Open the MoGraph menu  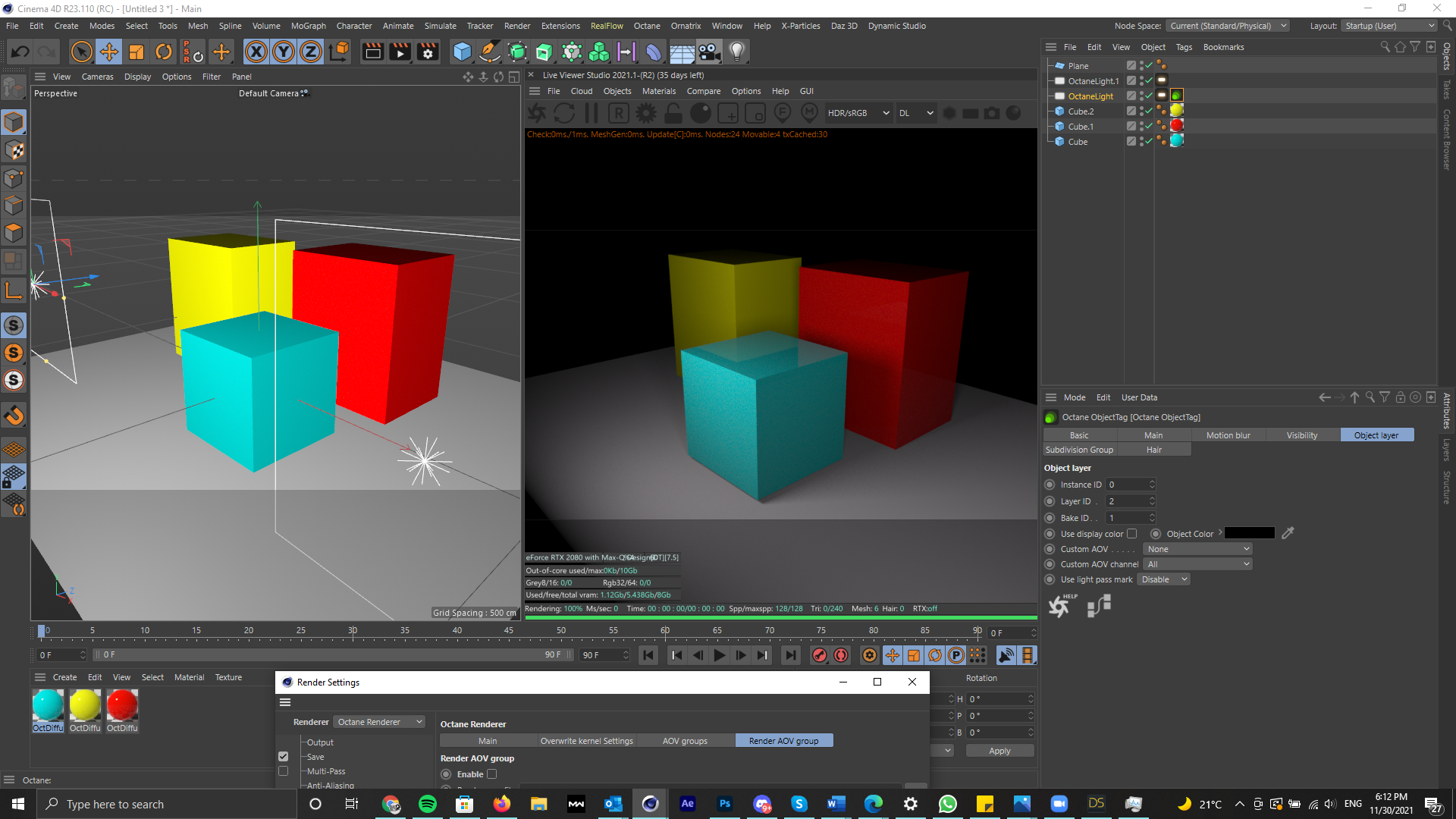308,26
